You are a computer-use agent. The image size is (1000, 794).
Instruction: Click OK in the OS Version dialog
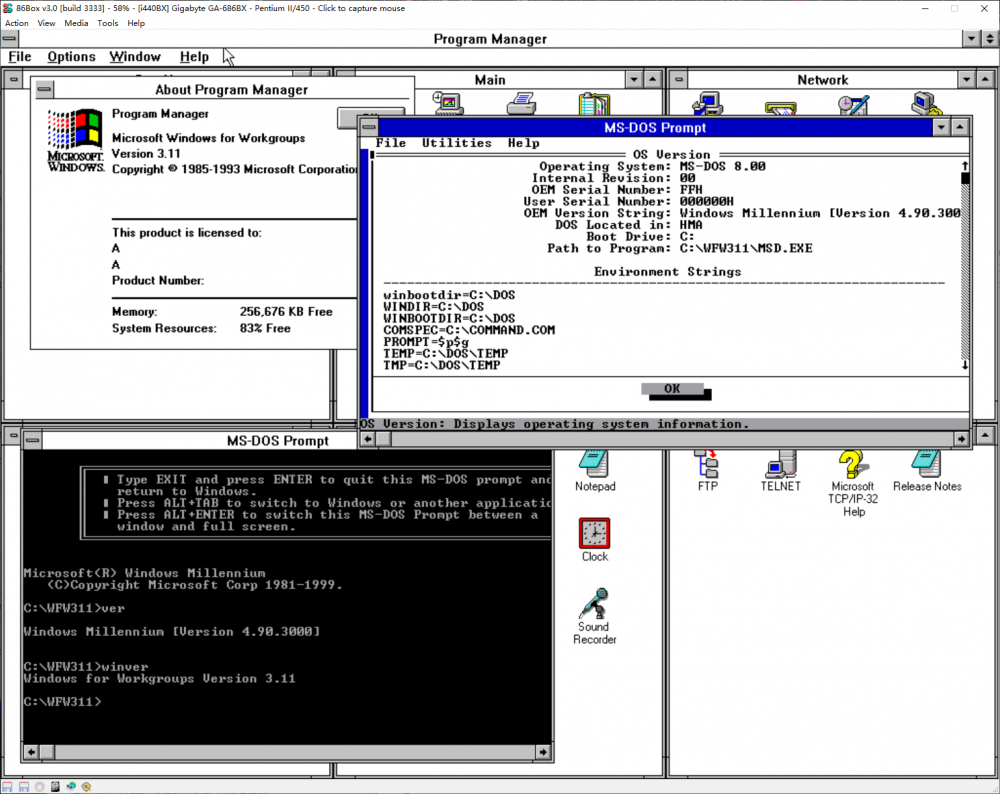coord(672,390)
